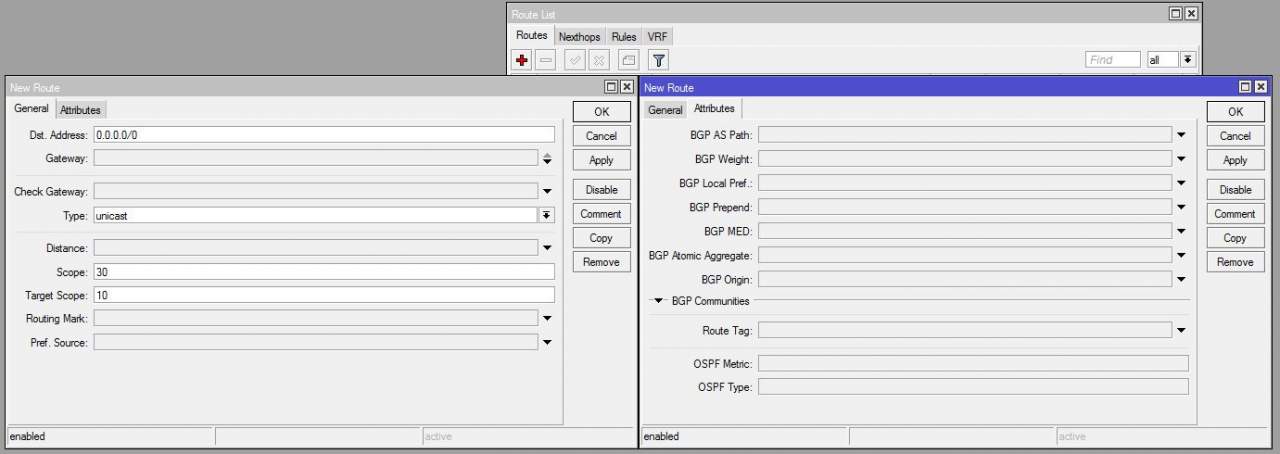Click Disable in left New Route window
The width and height of the screenshot is (1280, 454).
pyautogui.click(x=601, y=189)
